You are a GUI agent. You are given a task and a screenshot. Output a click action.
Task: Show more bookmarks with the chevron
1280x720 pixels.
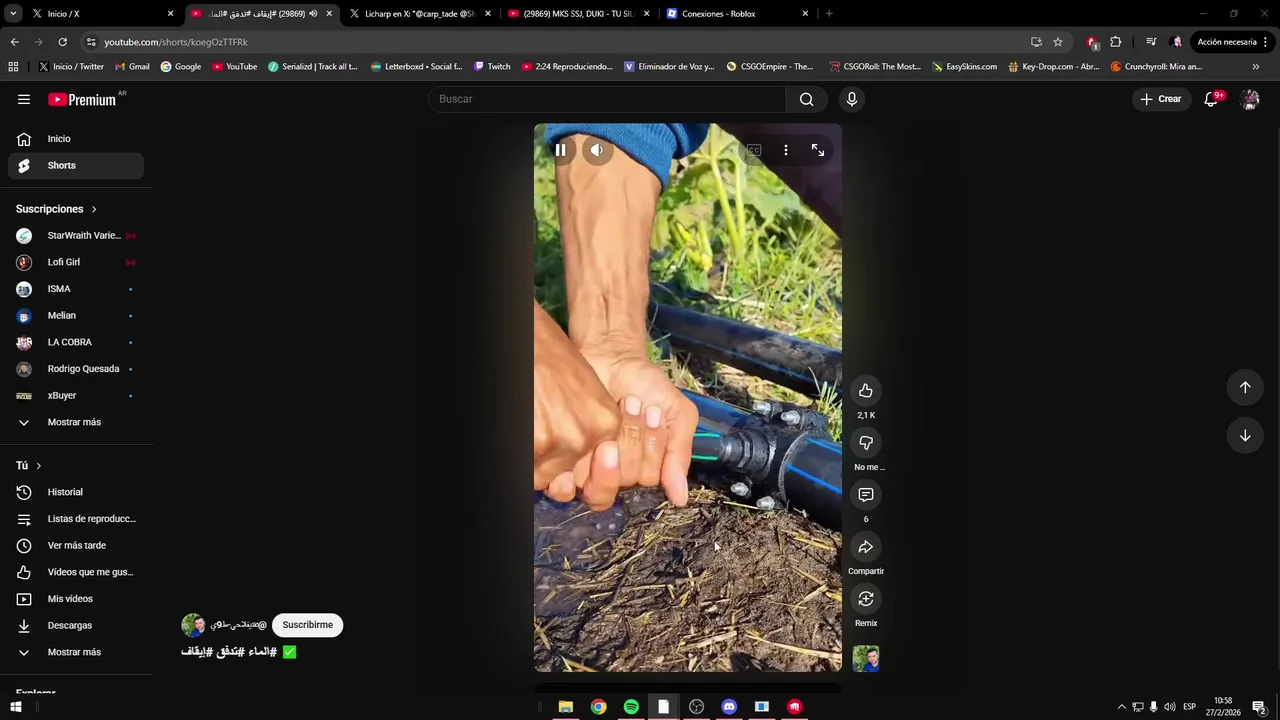click(x=1256, y=67)
